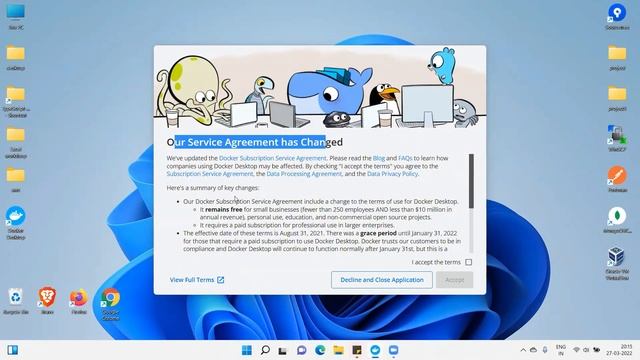
Task: Expand the hidden system tray icons chevron
Action: coord(523,350)
